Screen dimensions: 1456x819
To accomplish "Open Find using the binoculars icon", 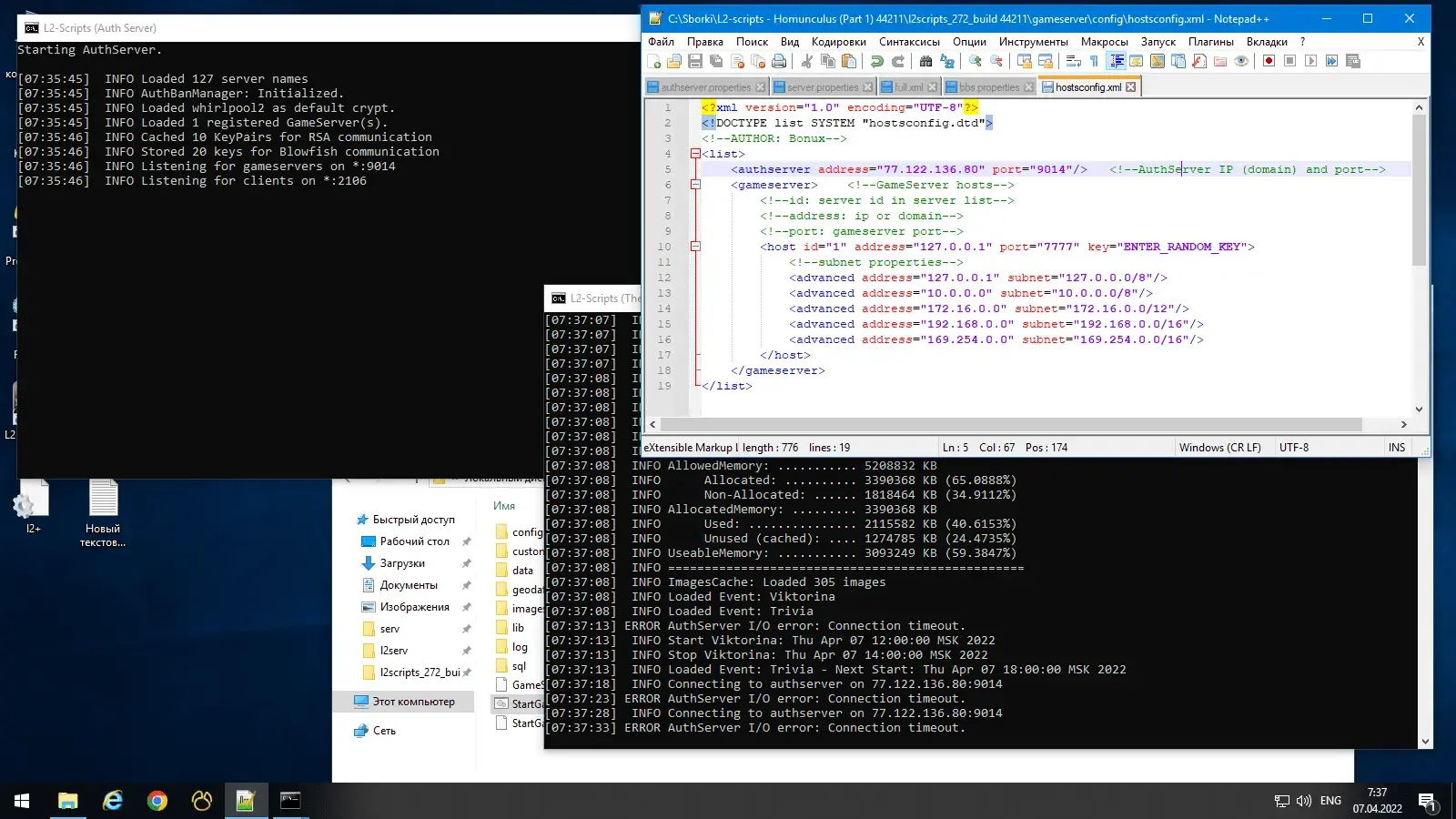I will pyautogui.click(x=925, y=61).
